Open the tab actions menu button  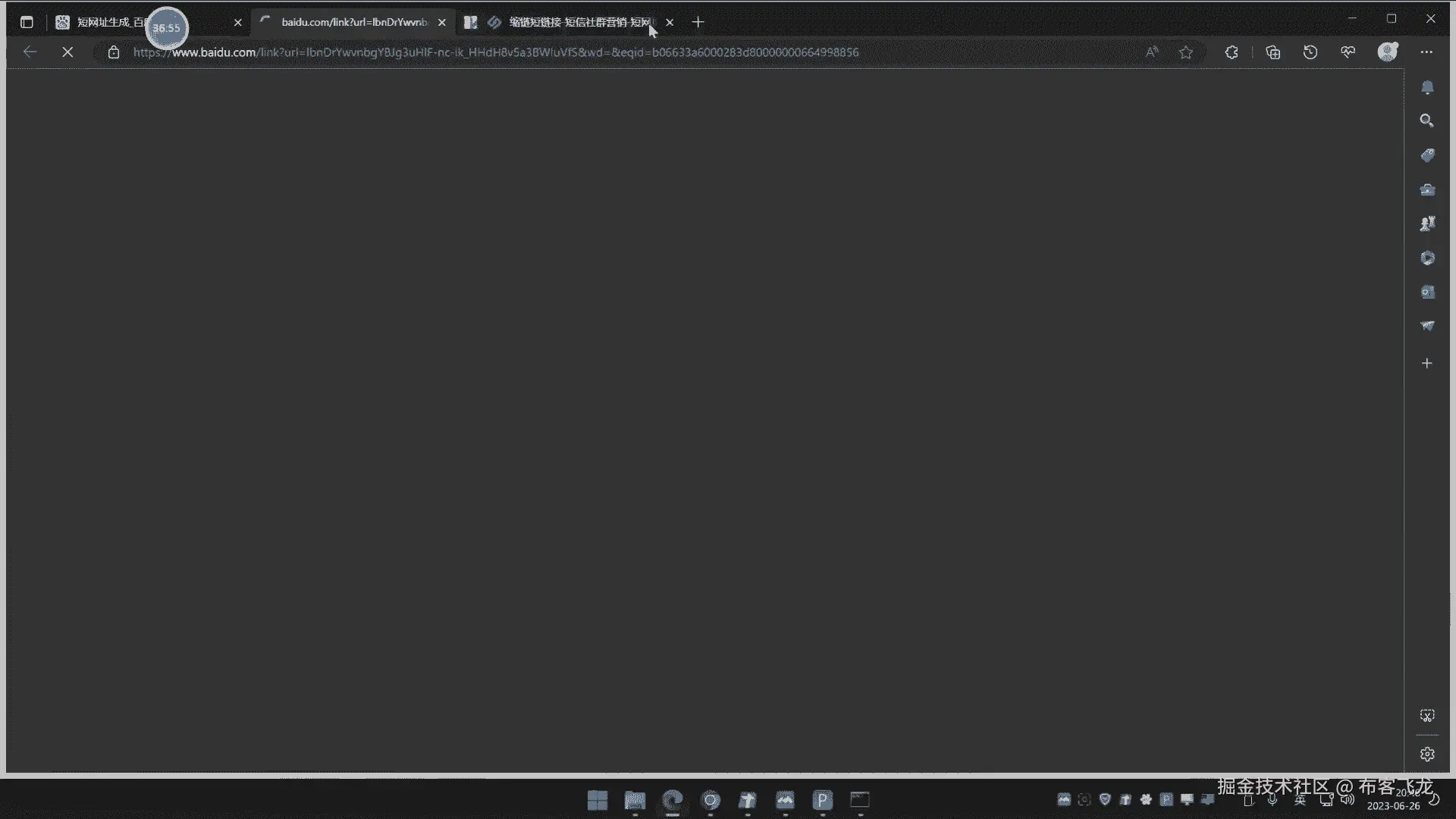27,23
